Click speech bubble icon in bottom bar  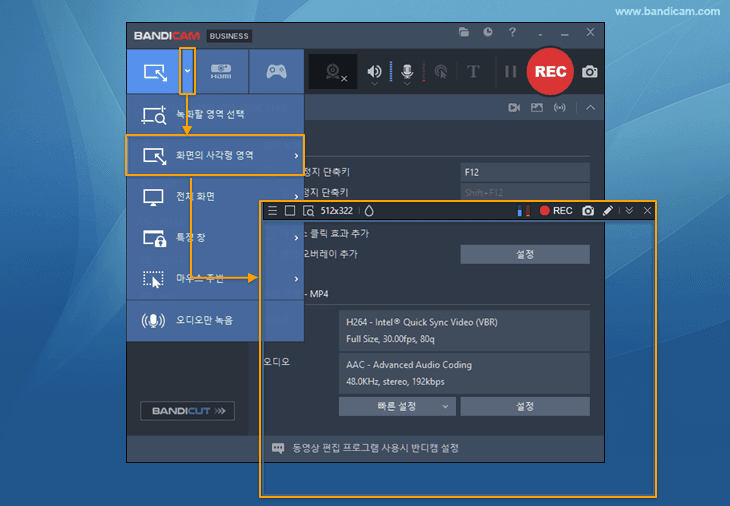pyautogui.click(x=278, y=448)
